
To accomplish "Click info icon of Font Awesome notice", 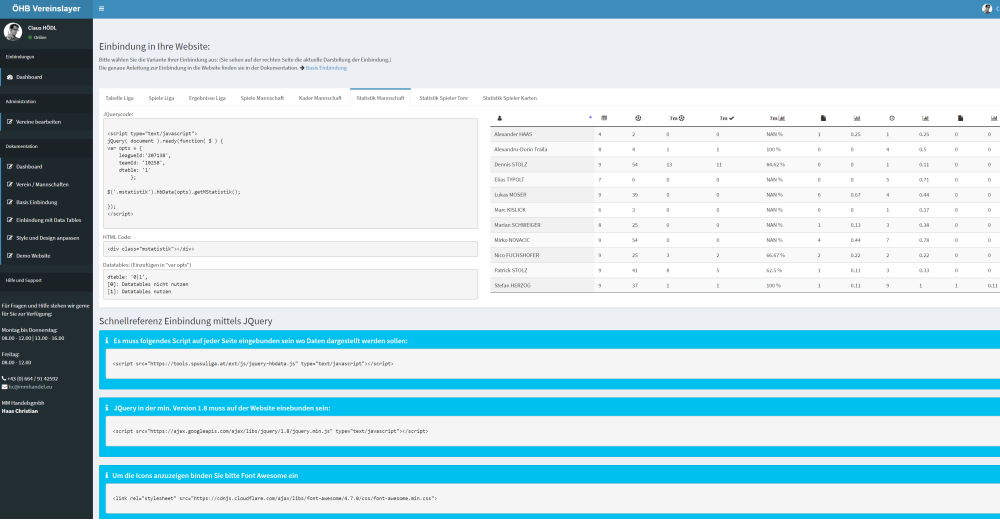I will 107,476.
